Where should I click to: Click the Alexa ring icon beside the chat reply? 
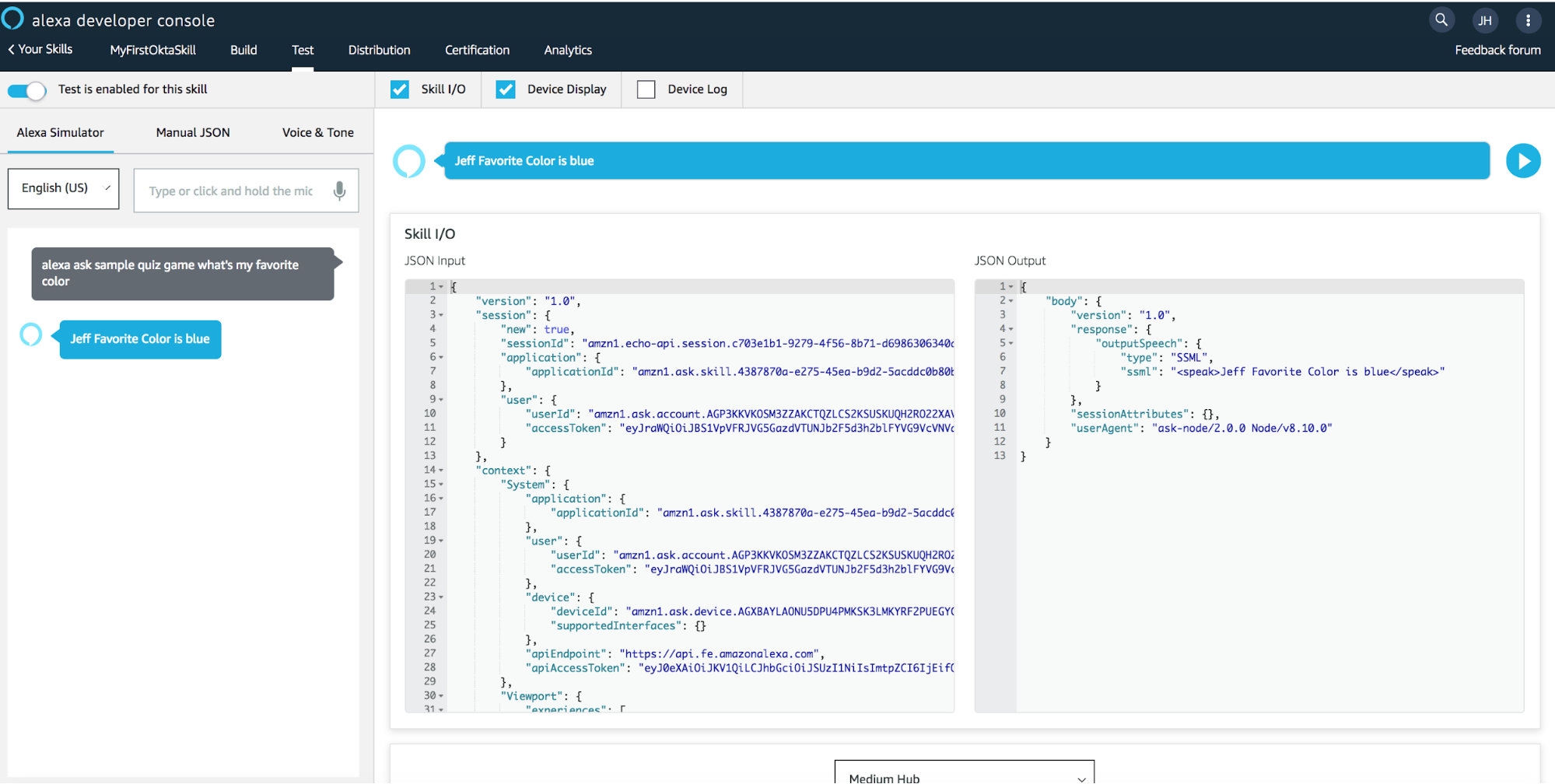(31, 335)
